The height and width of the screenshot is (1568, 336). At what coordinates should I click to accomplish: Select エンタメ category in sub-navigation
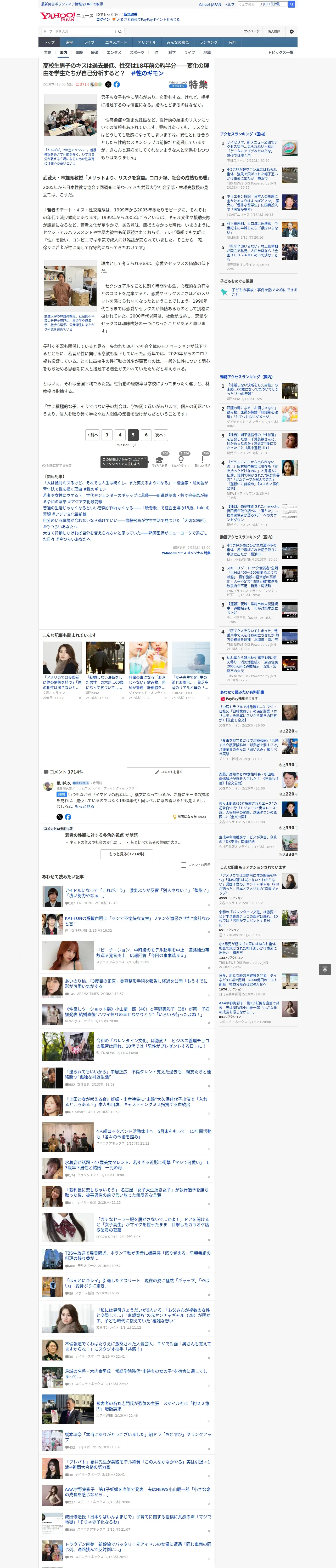[x=114, y=52]
